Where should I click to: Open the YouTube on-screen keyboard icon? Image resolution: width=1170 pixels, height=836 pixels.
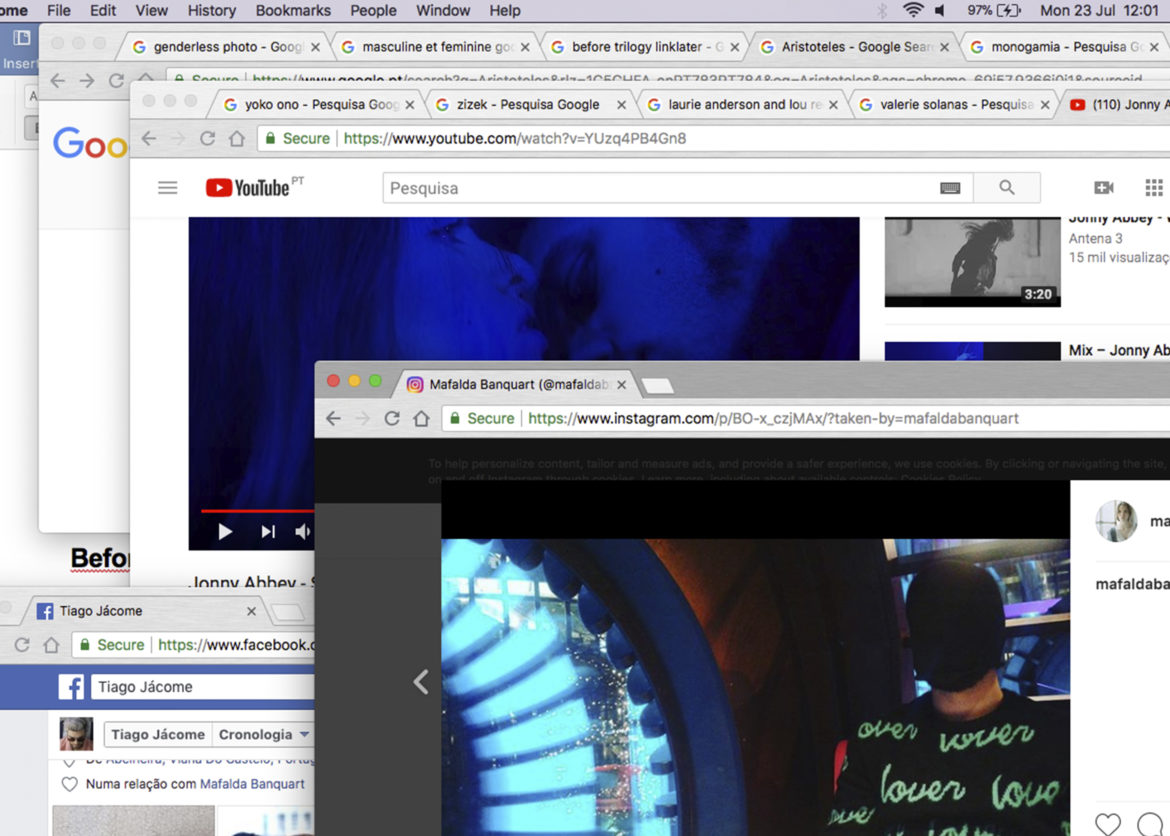click(949, 188)
